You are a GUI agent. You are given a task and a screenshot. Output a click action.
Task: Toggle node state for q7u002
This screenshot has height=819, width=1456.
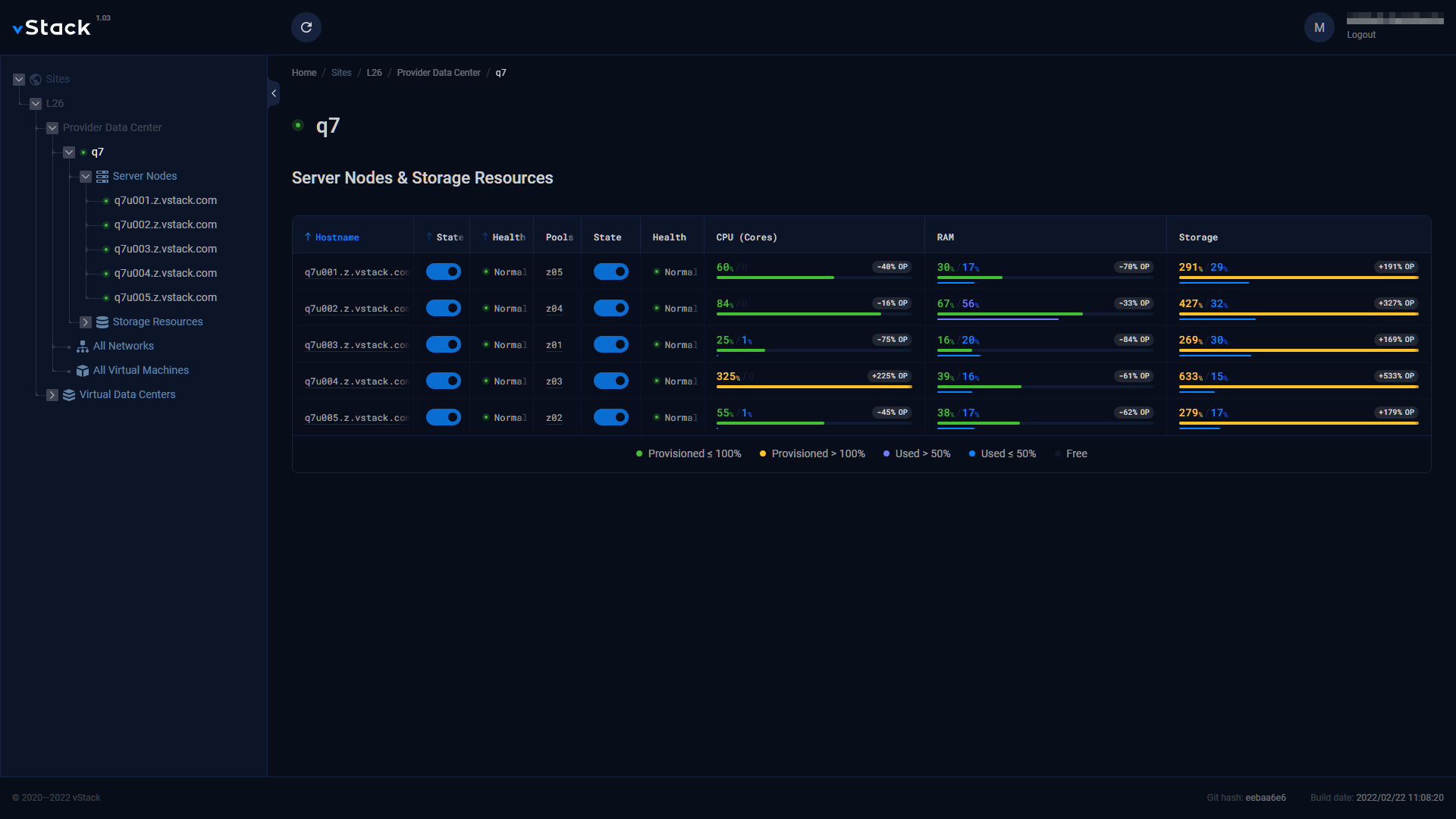coord(444,308)
